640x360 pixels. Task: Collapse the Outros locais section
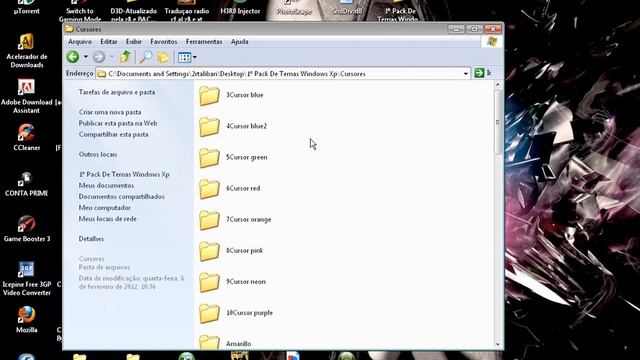pos(98,154)
